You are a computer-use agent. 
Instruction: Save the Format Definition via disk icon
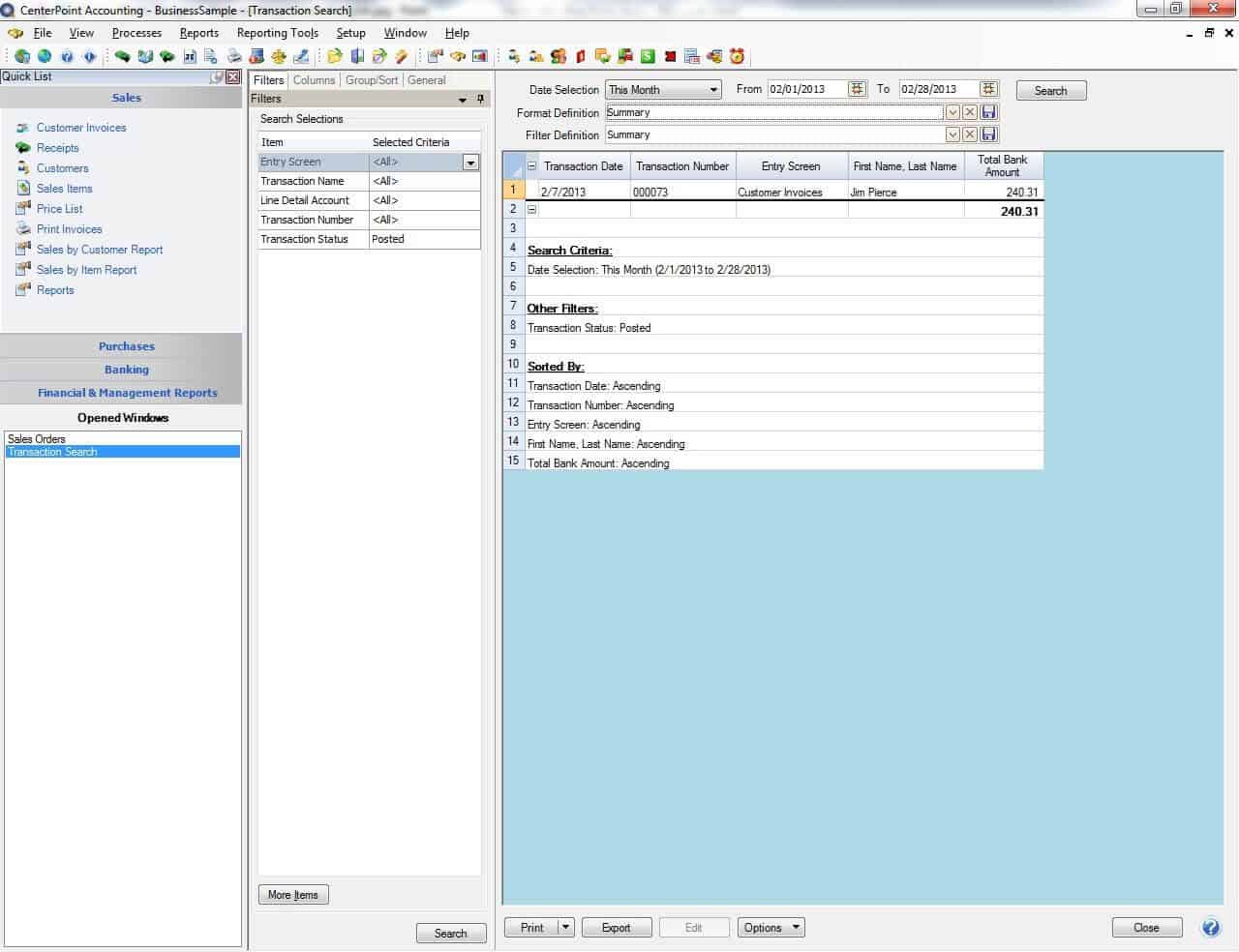tap(988, 112)
